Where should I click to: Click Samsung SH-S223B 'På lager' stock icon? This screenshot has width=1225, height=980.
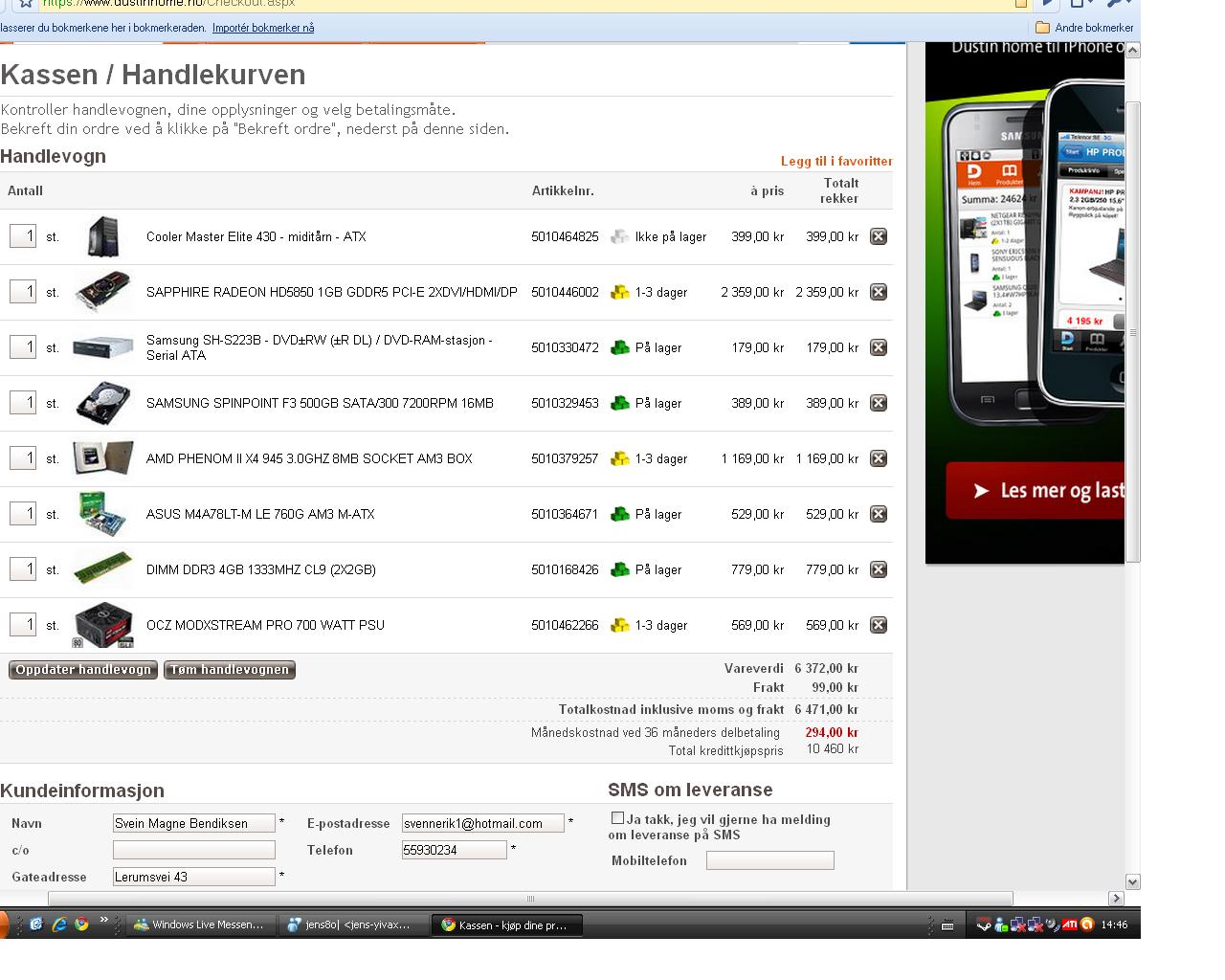tap(620, 347)
